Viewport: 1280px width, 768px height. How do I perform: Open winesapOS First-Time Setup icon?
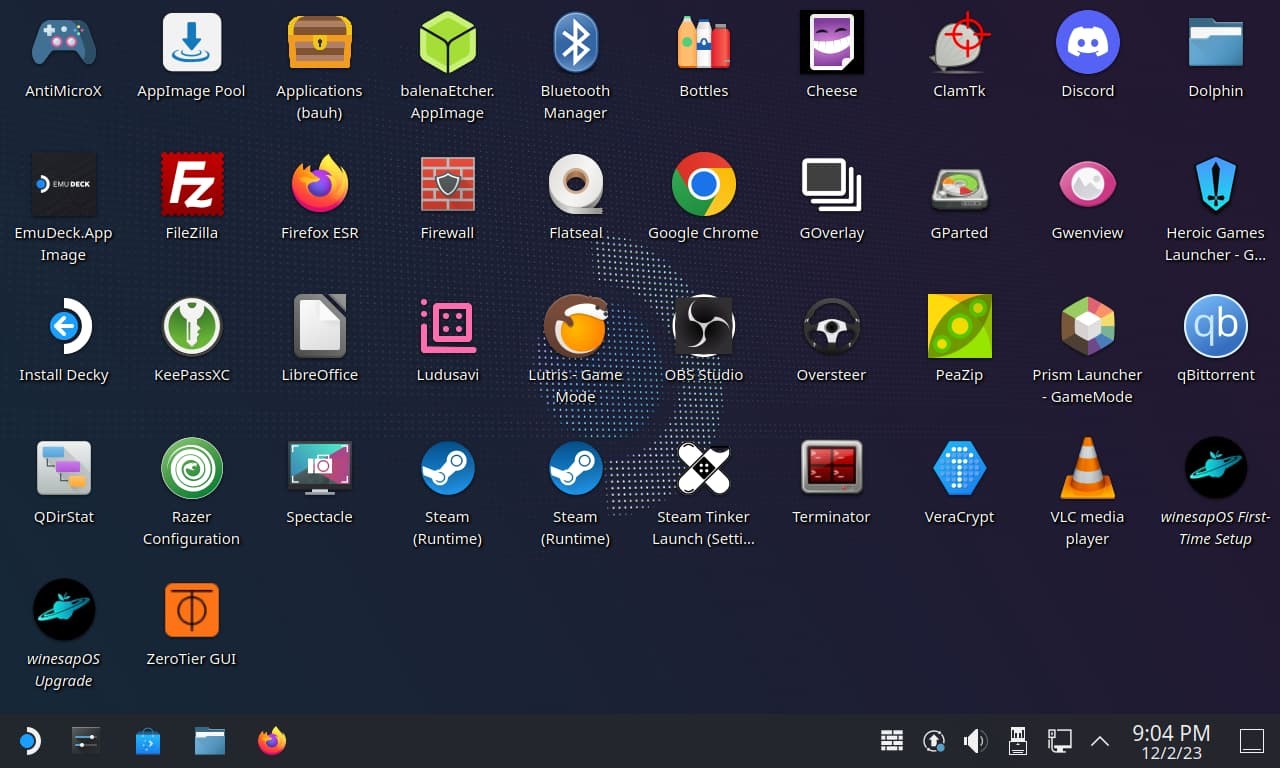[x=1216, y=469]
